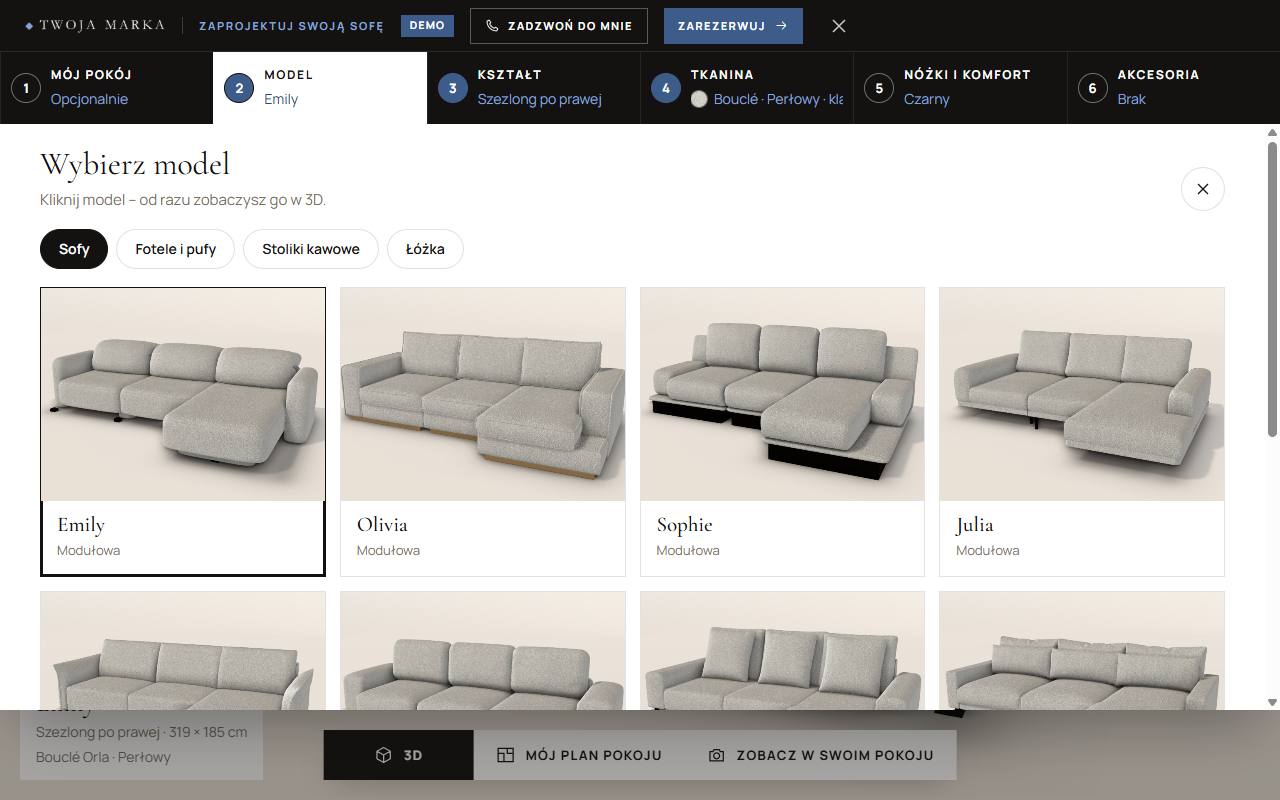
Task: Click the Bouclé Orla · Perłowy summary text
Action: [x=103, y=757]
